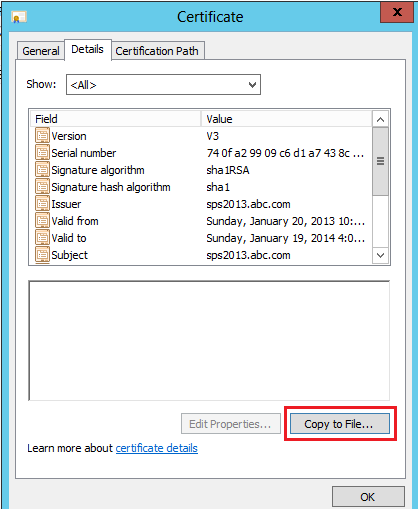This screenshot has height=509, width=418.
Task: Open the Certification Path tab
Action: tap(157, 51)
